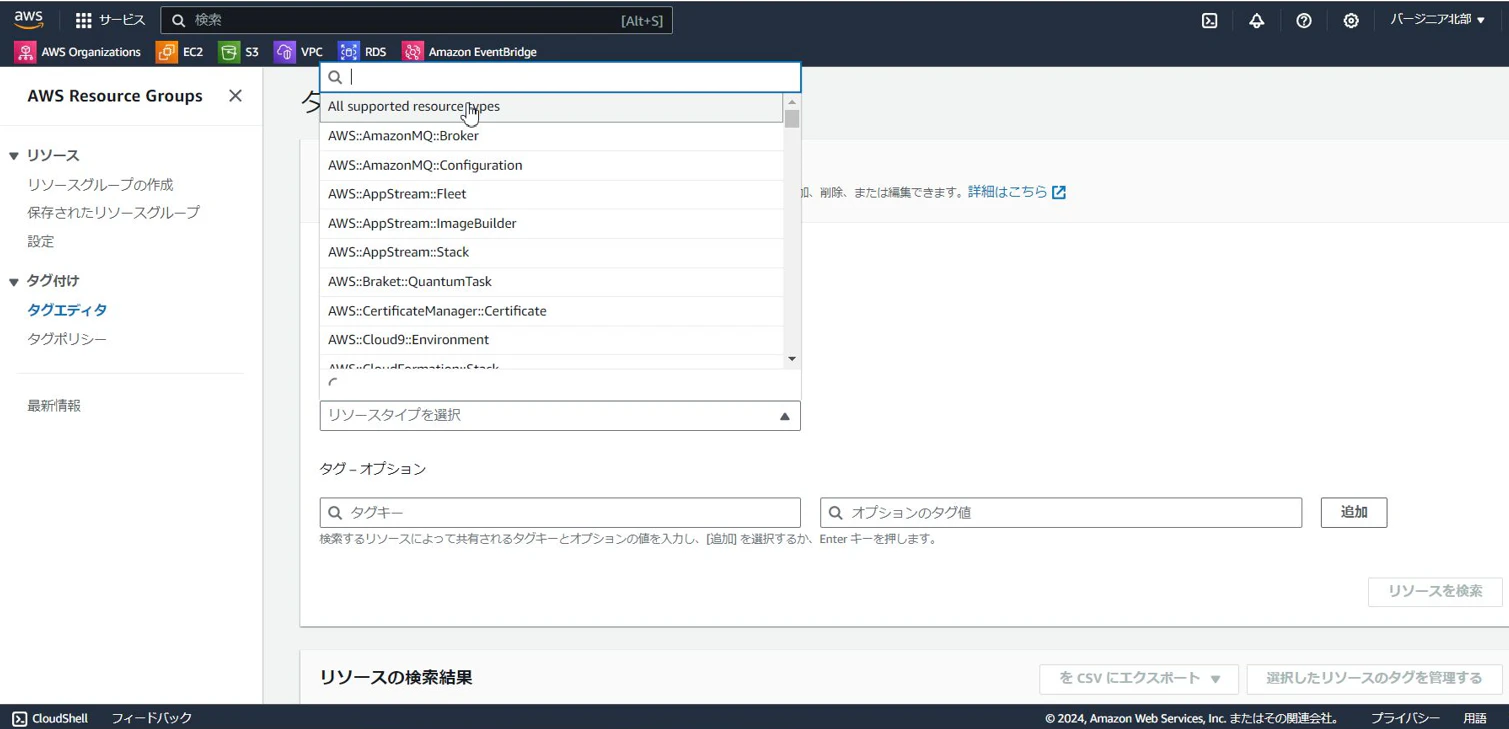Screen dimensions: 1509x729
Task: Open the help question mark icon
Action: (x=1304, y=20)
